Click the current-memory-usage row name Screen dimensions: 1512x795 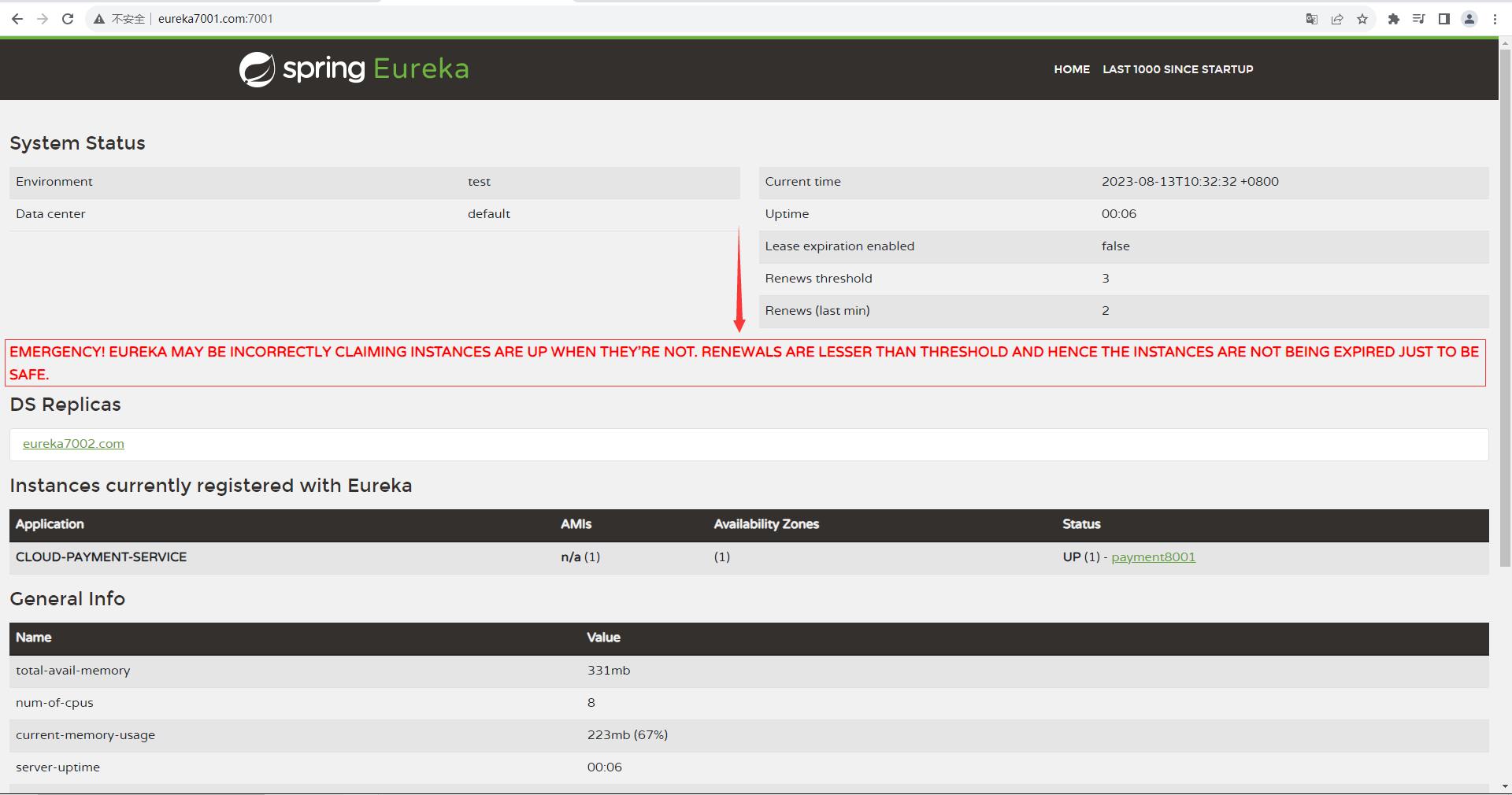point(85,735)
